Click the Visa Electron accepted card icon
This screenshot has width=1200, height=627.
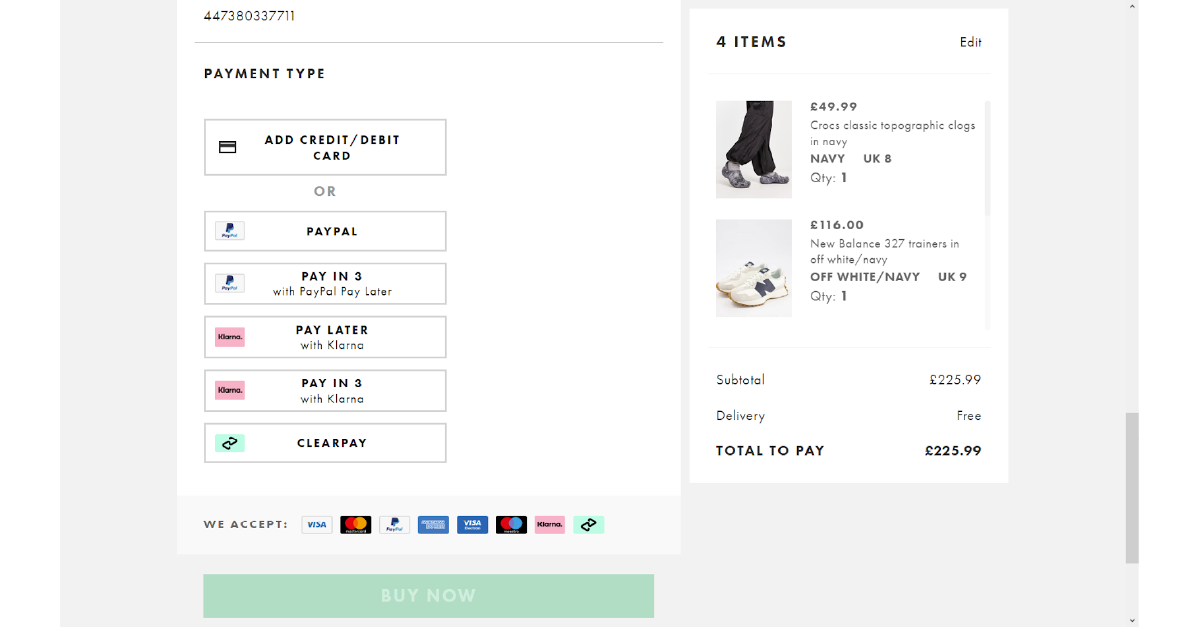(x=472, y=525)
